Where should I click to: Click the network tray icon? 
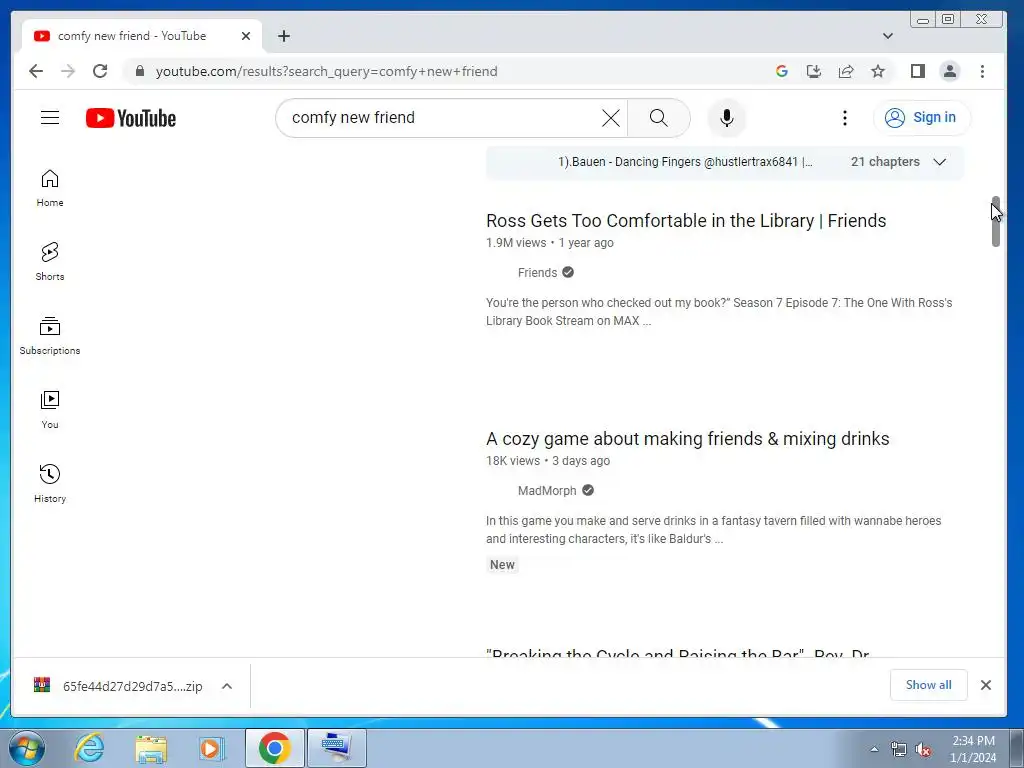pos(899,750)
